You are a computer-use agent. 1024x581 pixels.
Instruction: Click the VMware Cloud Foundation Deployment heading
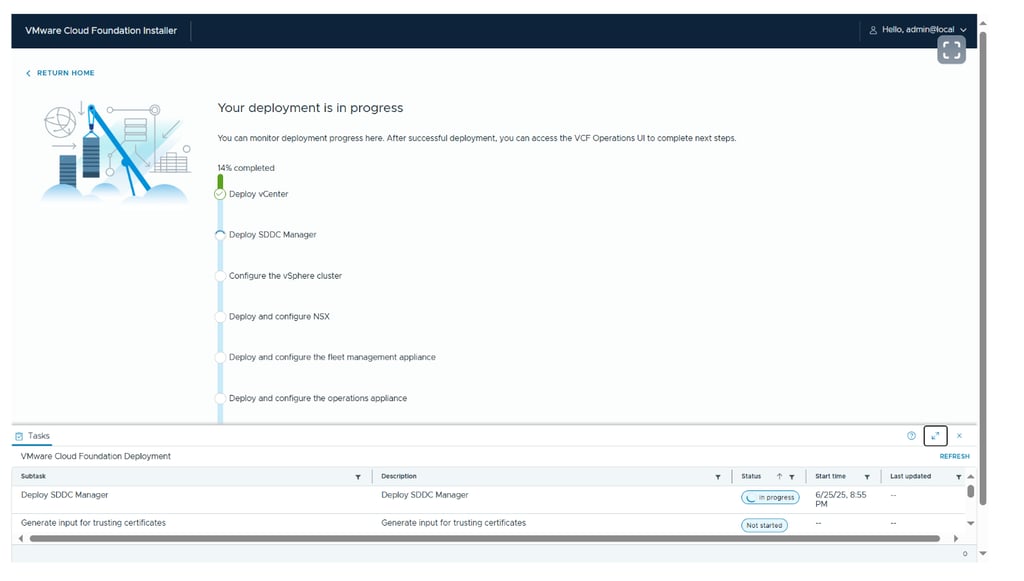(95, 456)
